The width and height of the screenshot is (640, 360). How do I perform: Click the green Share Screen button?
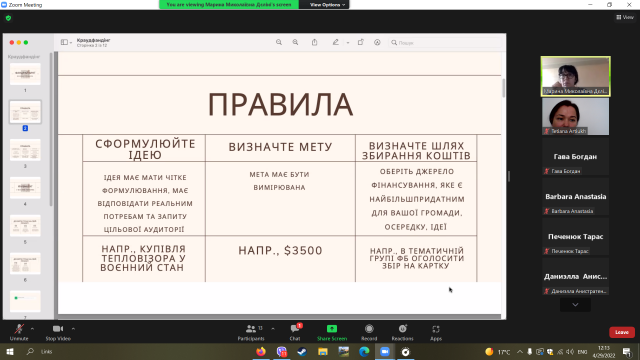[332, 332]
